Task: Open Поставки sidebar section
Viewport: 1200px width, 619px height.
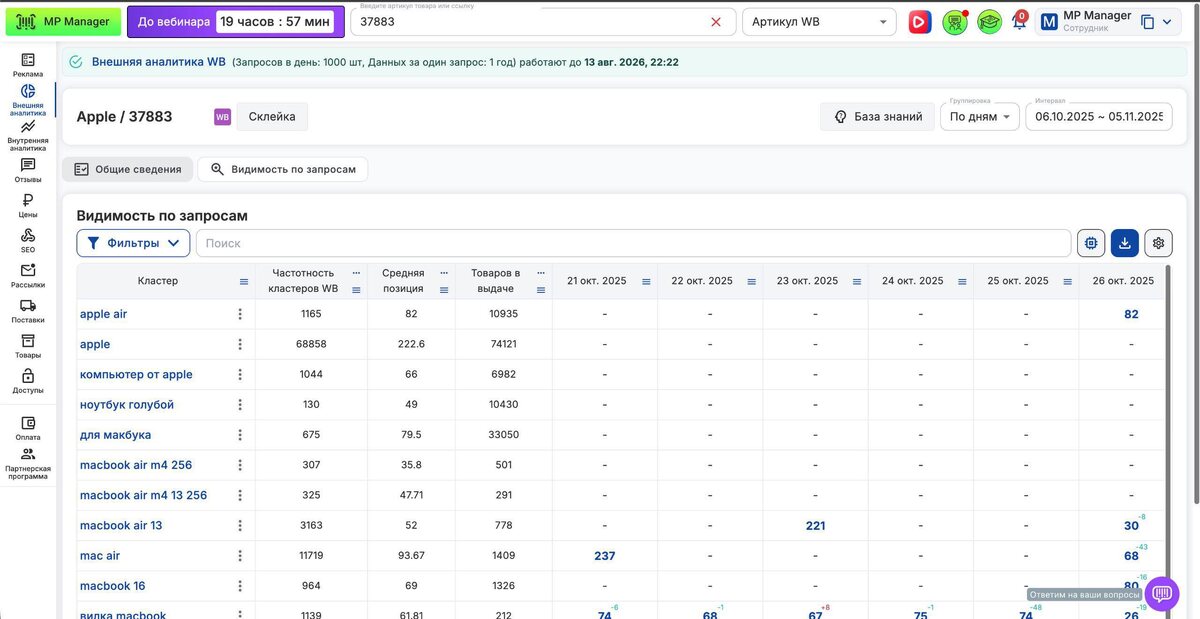Action: coord(28,312)
